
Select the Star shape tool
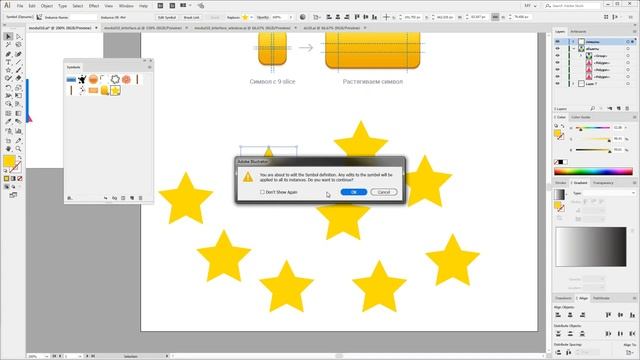click(x=8, y=71)
